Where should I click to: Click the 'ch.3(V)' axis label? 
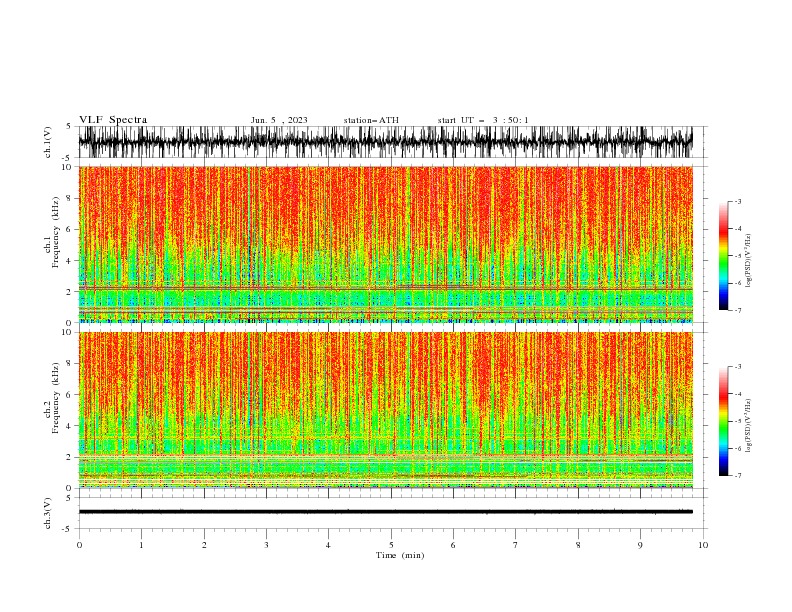point(48,513)
